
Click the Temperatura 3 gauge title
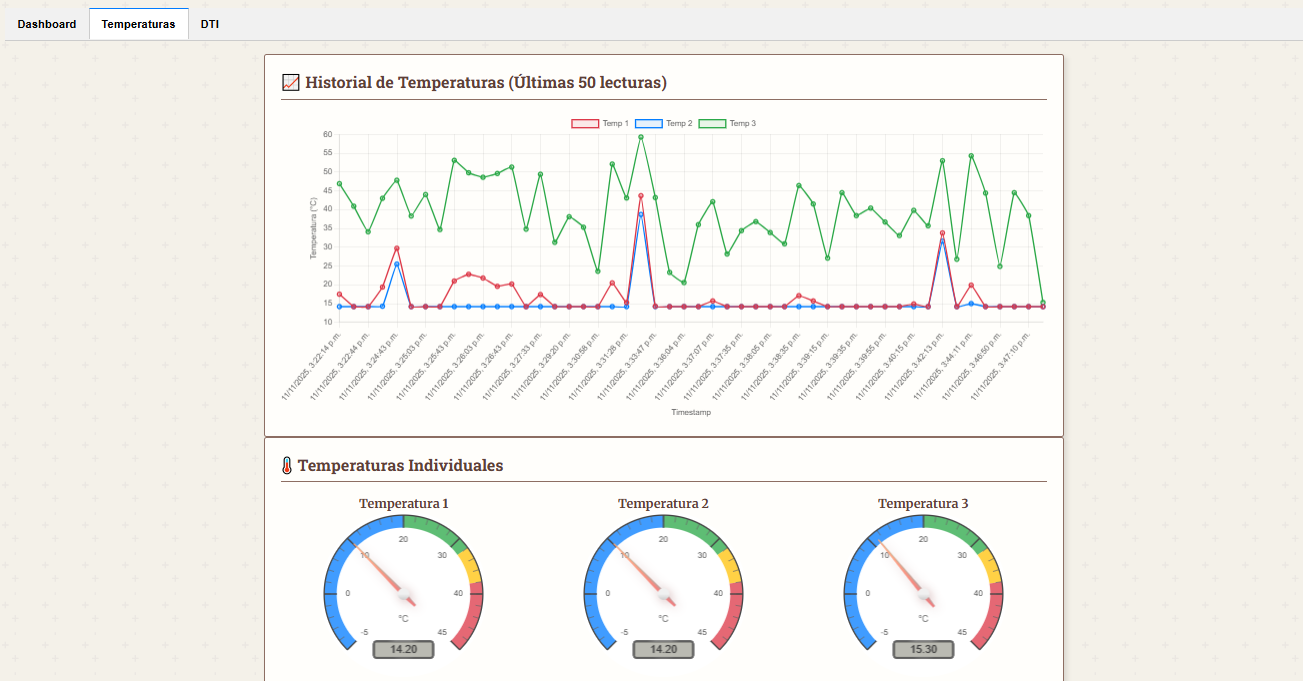[x=923, y=504]
